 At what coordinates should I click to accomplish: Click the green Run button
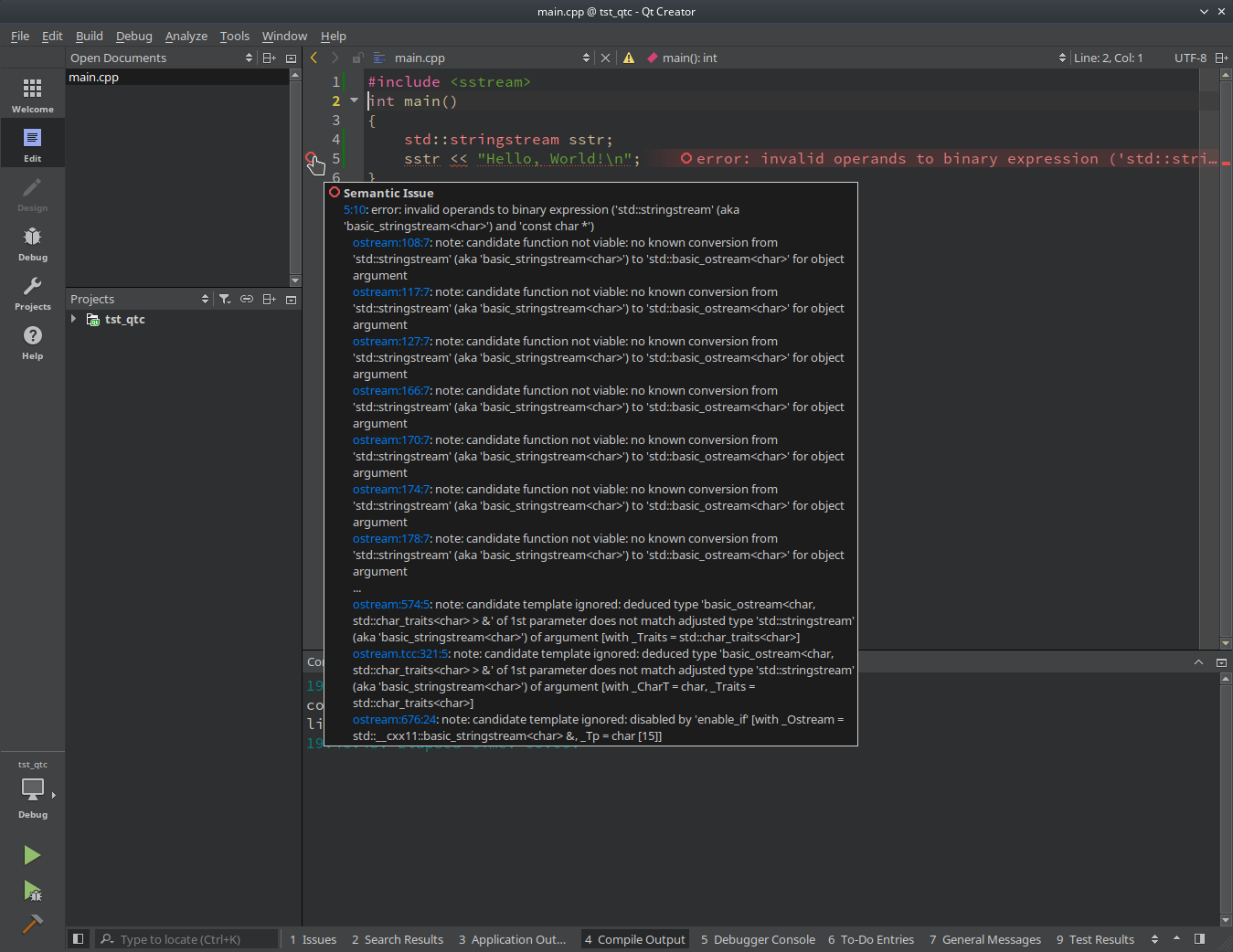click(x=32, y=855)
